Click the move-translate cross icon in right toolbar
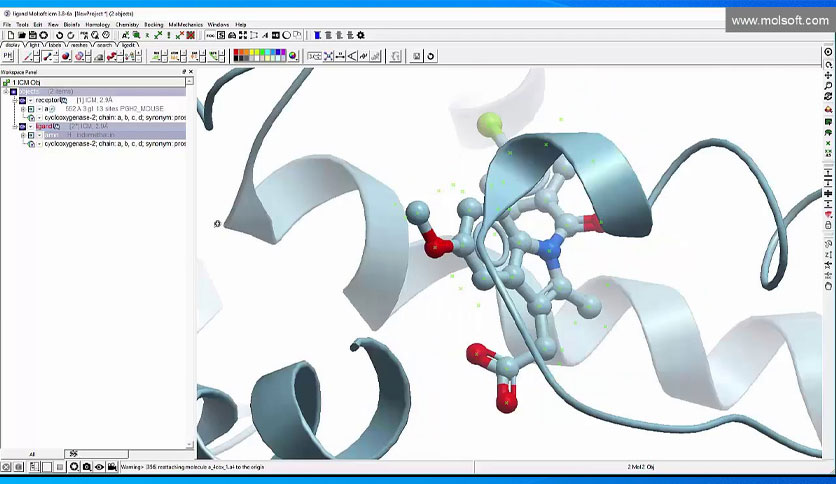The image size is (836, 484). click(x=828, y=75)
